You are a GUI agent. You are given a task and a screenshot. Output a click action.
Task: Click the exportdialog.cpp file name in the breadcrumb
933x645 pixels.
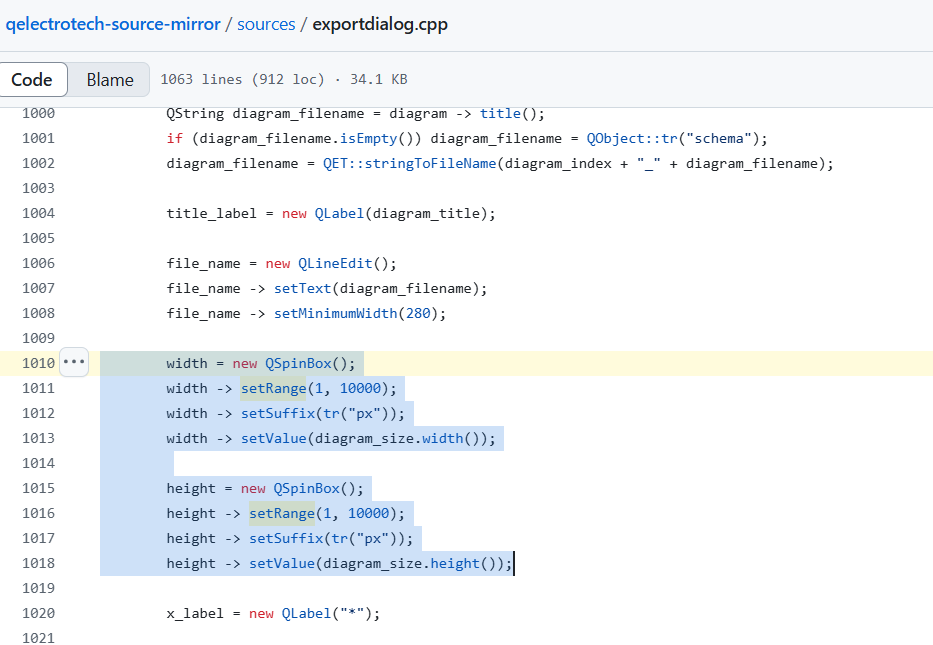point(380,24)
